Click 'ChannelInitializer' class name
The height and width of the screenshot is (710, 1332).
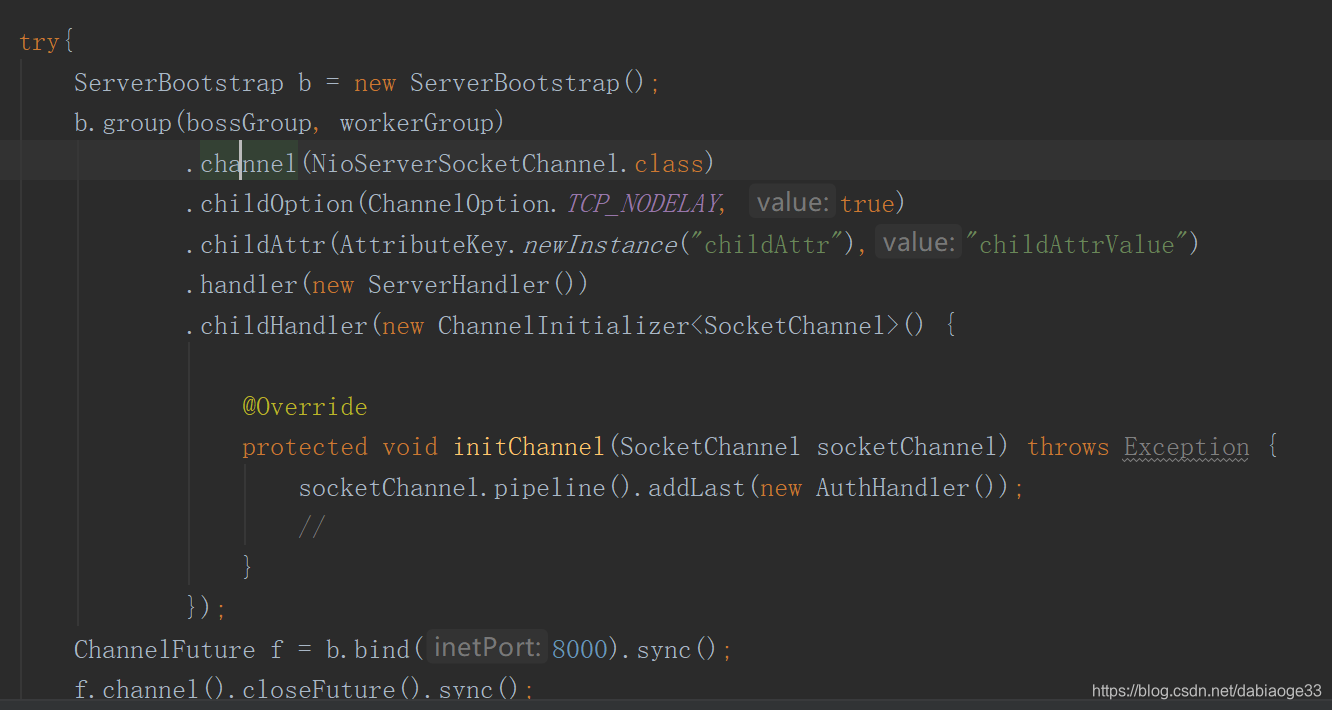564,326
